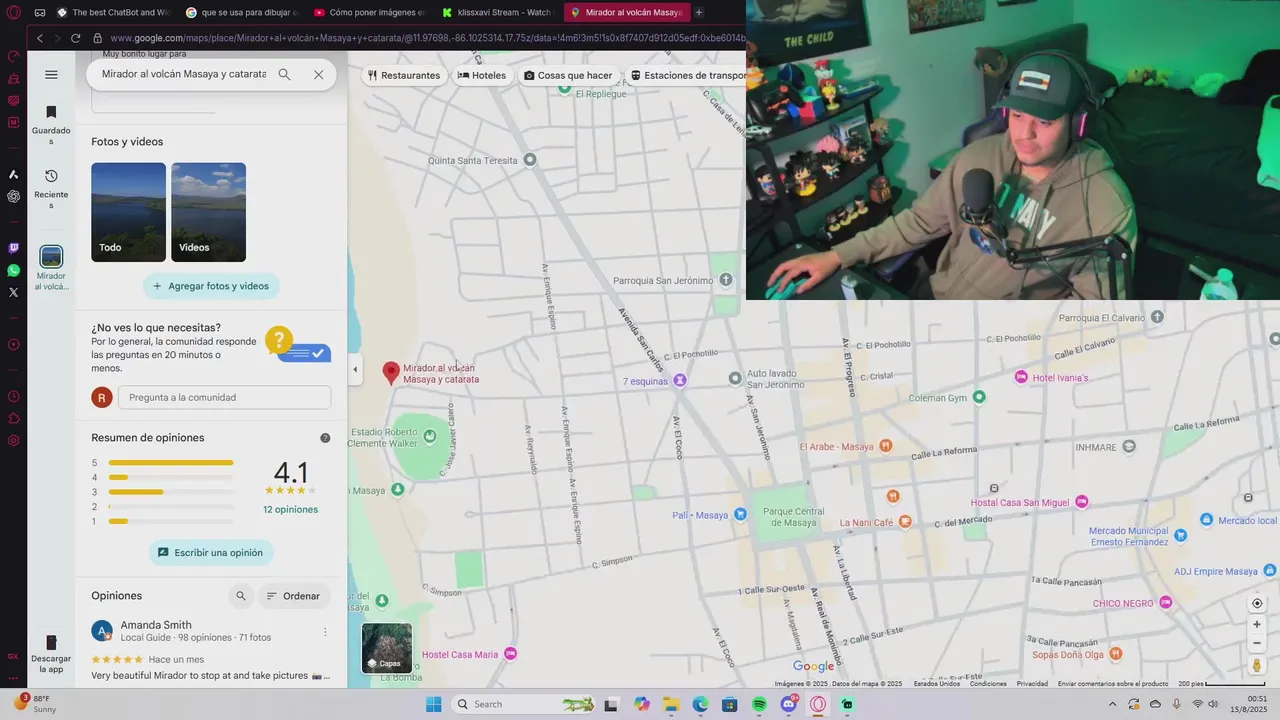Viewport: 1280px width, 720px height.
Task: Open X from Opera sidebar
Action: coord(13,292)
